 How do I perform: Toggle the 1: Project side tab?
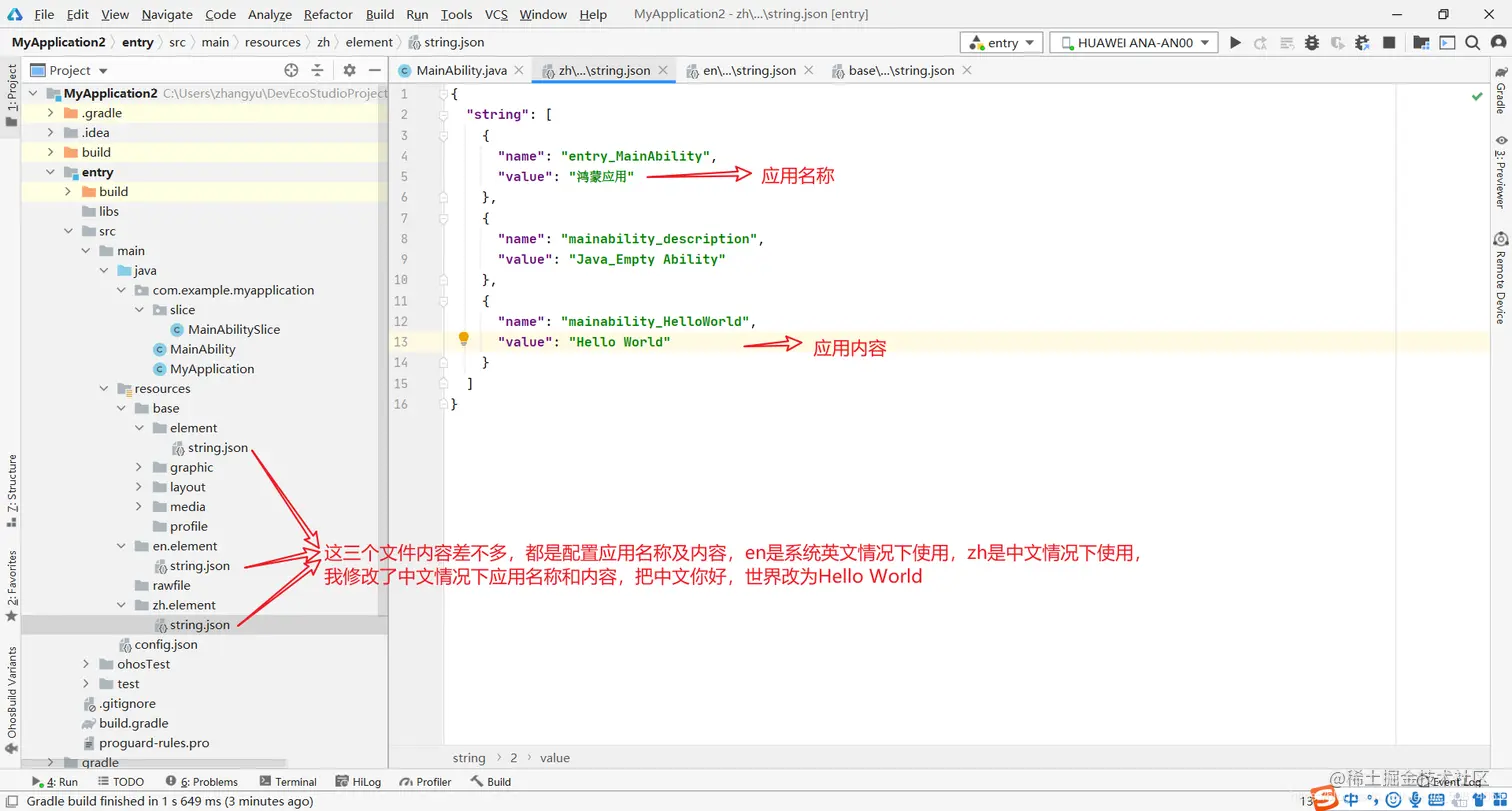click(x=11, y=96)
